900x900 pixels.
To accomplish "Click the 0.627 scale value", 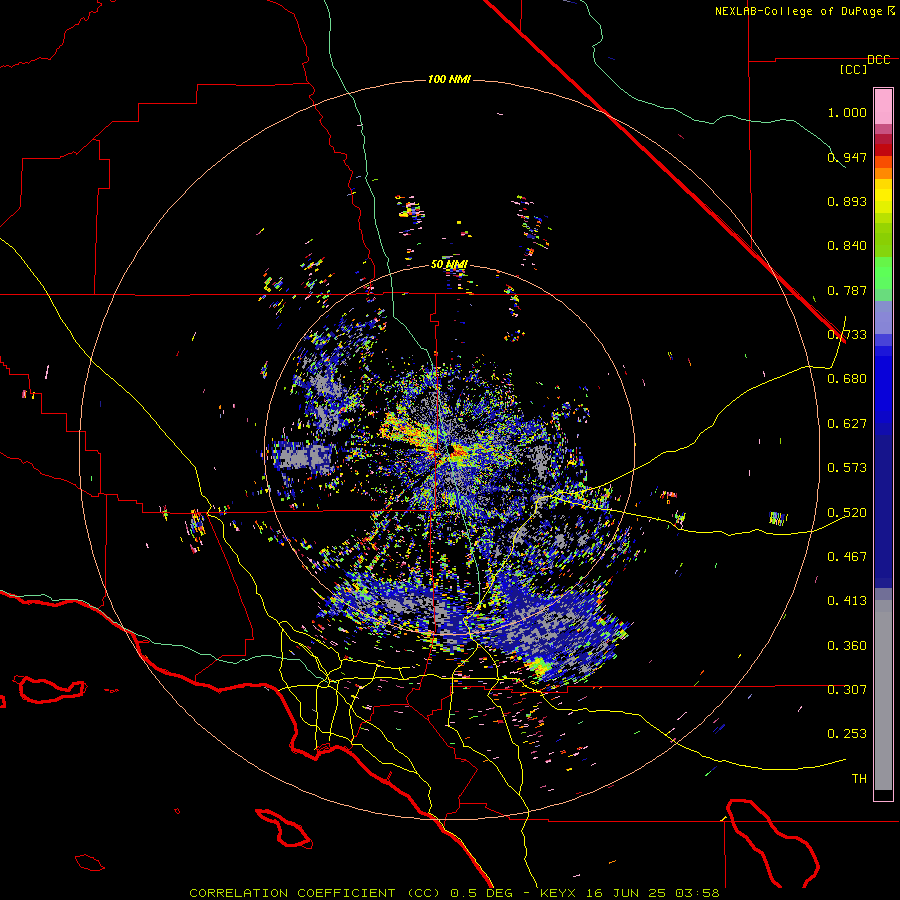I will click(847, 424).
